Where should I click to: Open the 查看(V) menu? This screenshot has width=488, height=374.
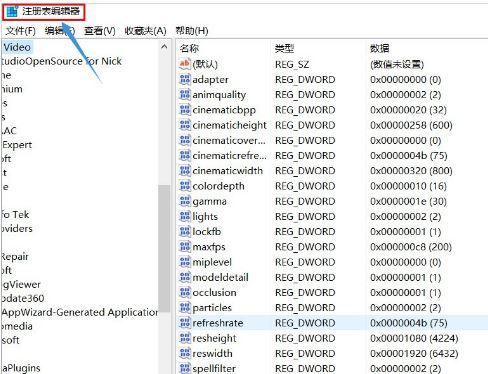(x=100, y=31)
